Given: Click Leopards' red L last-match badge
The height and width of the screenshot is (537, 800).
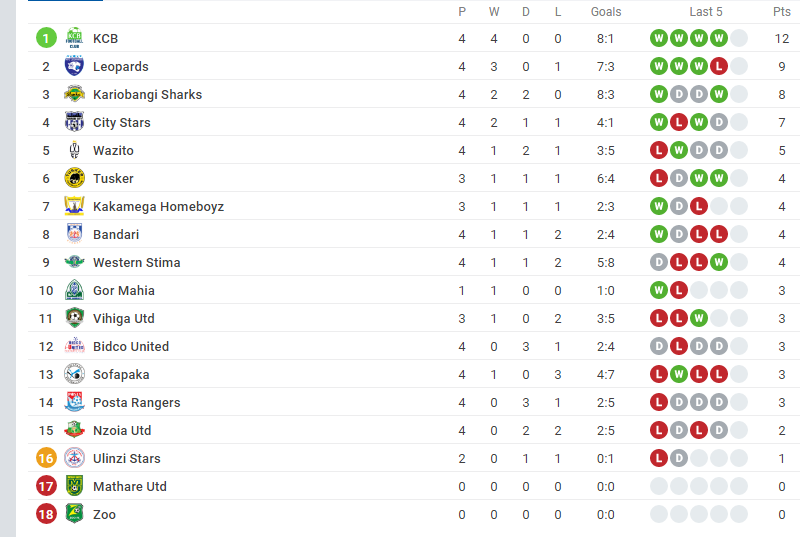Looking at the screenshot, I should tap(718, 66).
